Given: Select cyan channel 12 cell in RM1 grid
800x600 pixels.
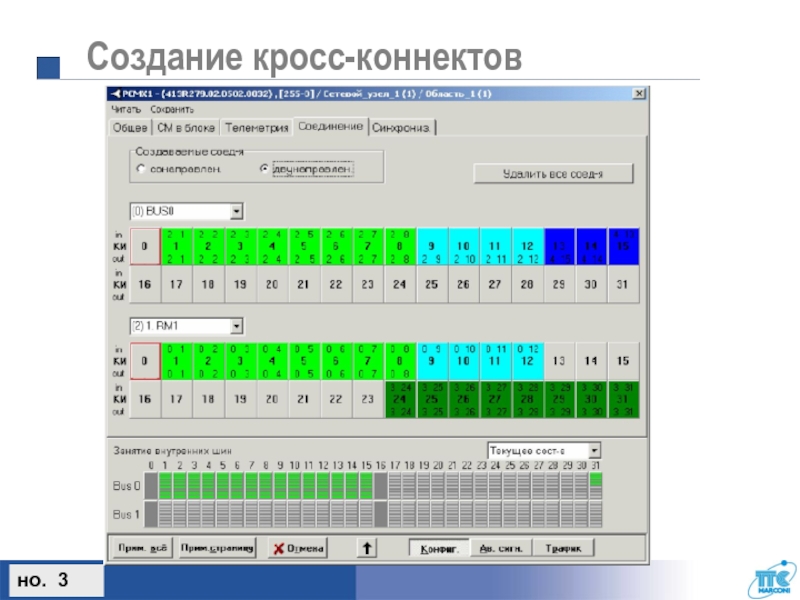Looking at the screenshot, I should coord(527,361).
